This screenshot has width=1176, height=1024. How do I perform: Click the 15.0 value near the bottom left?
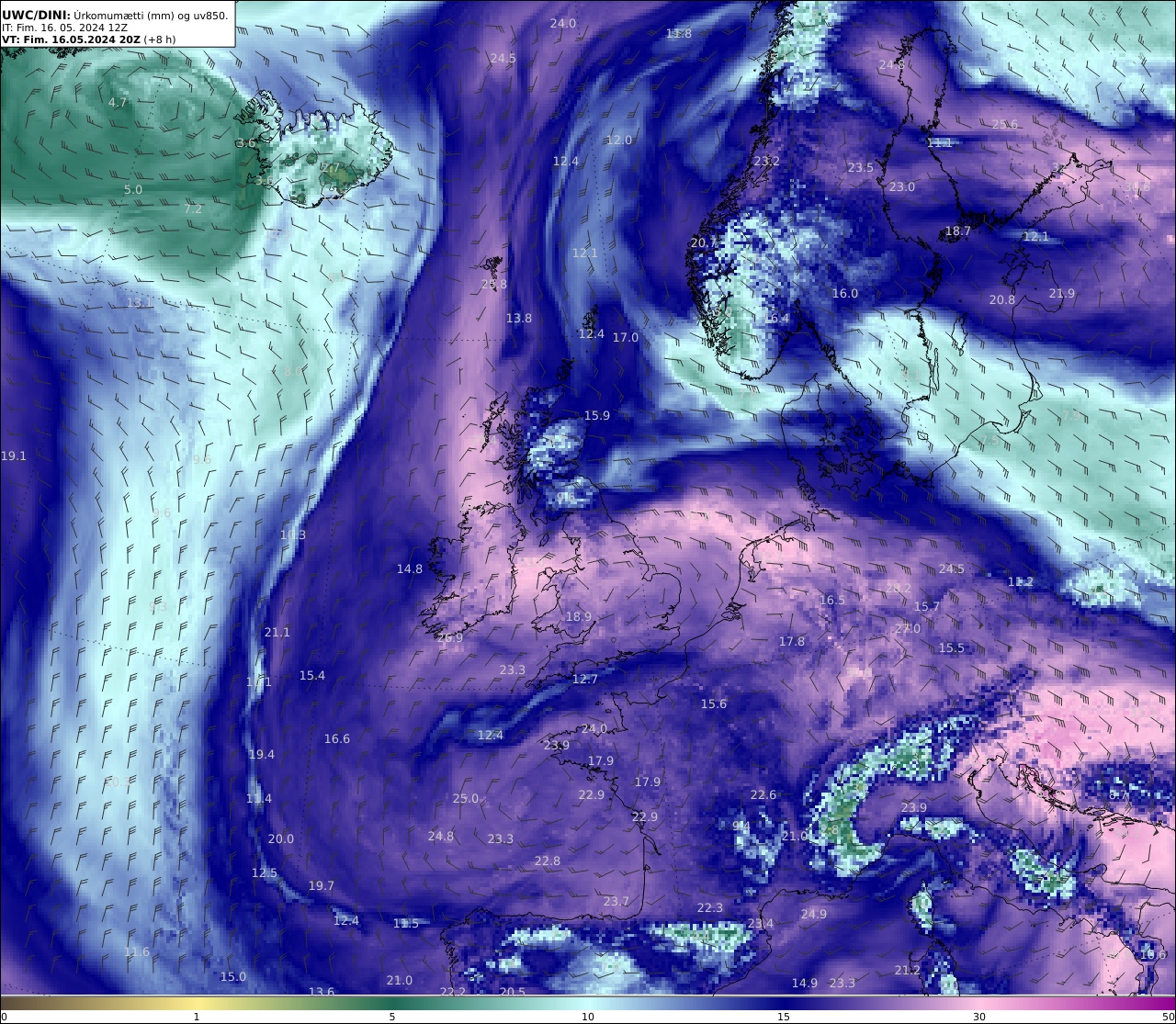233,976
